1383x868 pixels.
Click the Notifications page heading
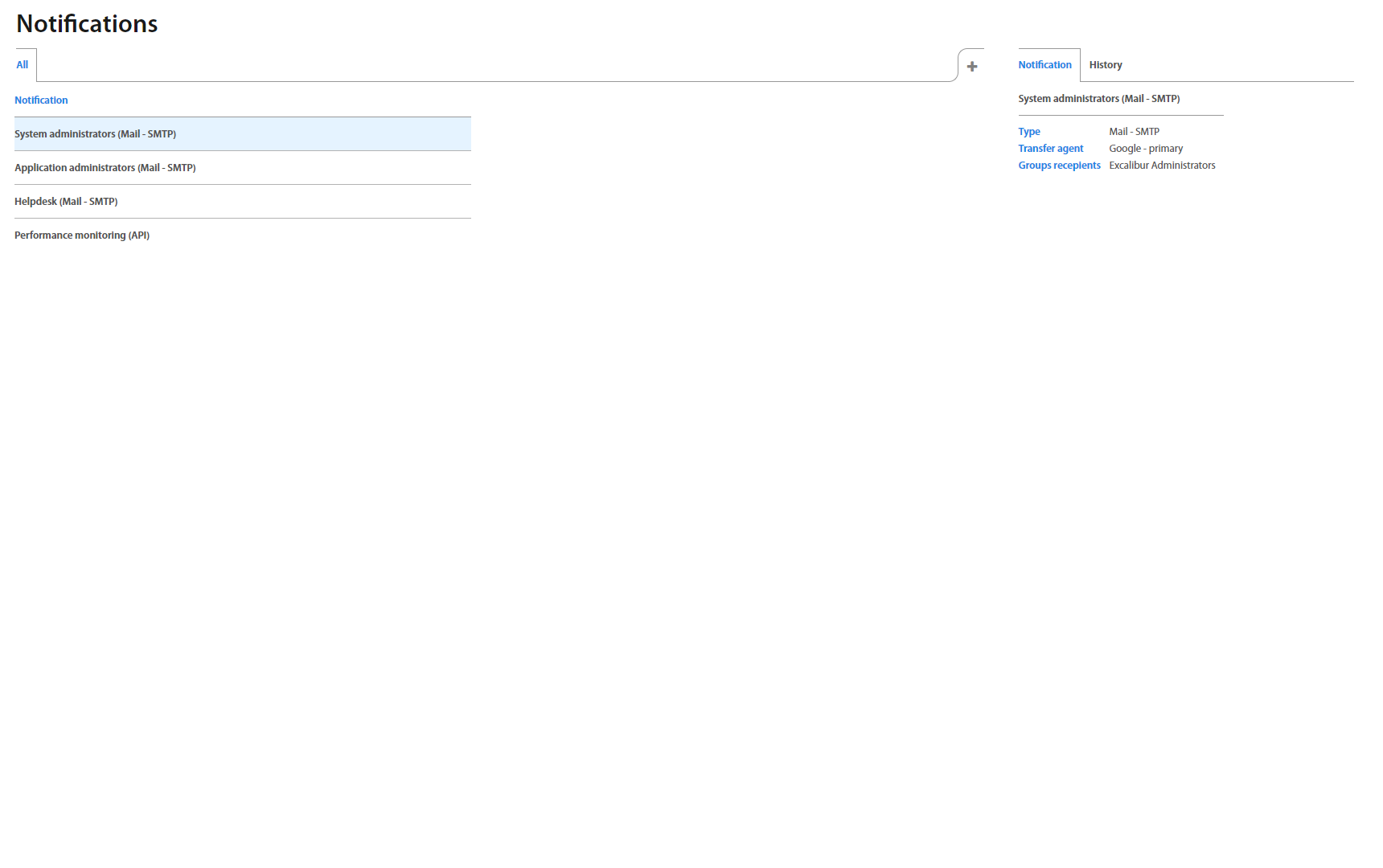click(x=87, y=24)
